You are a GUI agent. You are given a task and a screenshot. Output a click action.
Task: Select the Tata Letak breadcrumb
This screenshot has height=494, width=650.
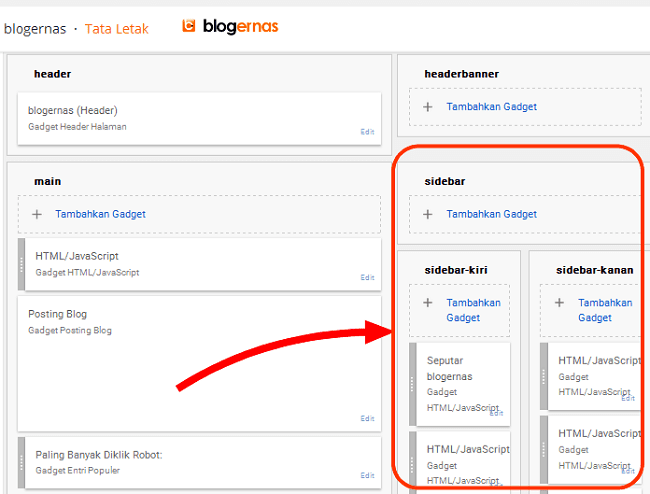pyautogui.click(x=116, y=29)
